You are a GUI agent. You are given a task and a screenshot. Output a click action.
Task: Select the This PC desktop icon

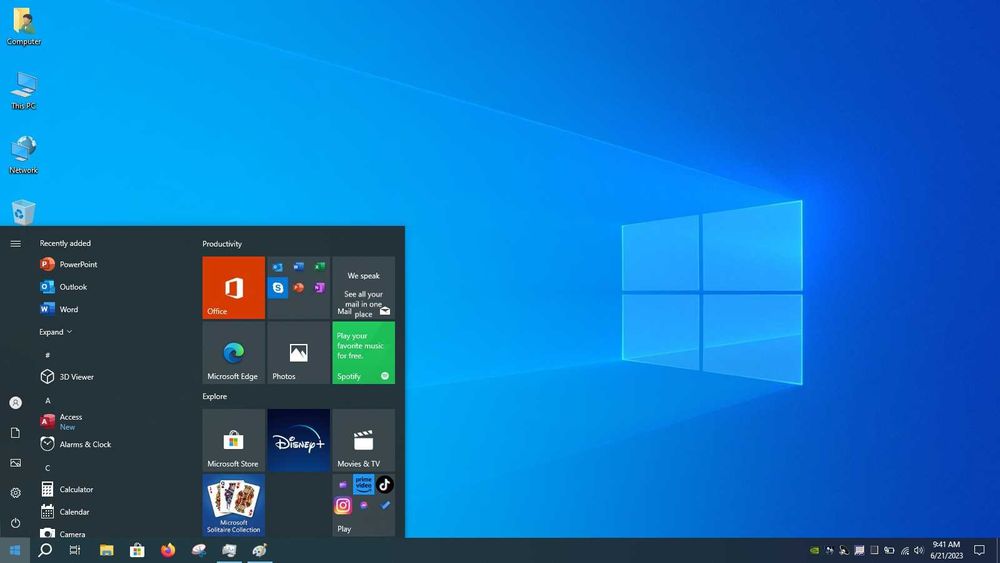24,91
